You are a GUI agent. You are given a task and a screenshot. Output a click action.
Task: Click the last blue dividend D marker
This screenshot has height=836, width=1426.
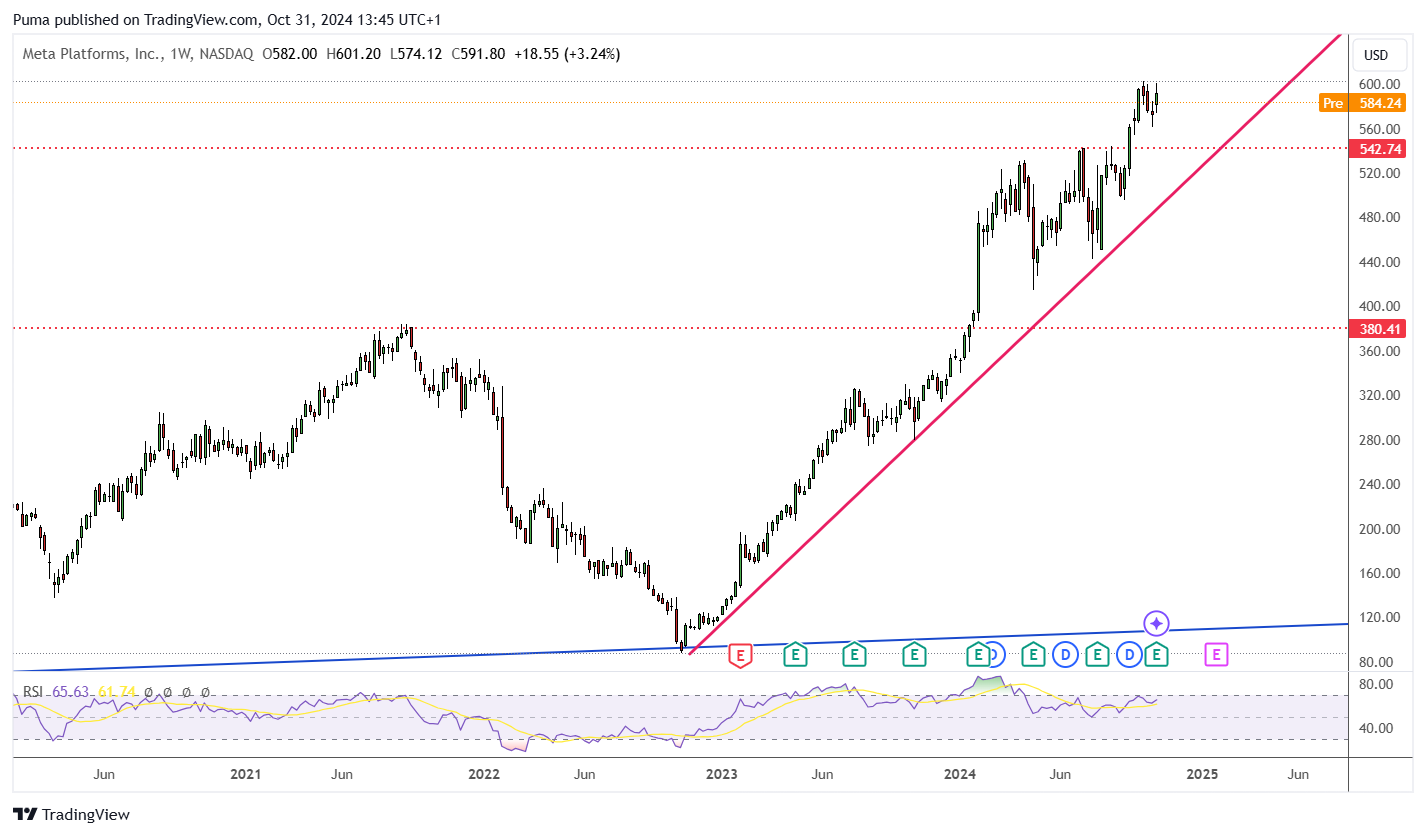point(1130,655)
